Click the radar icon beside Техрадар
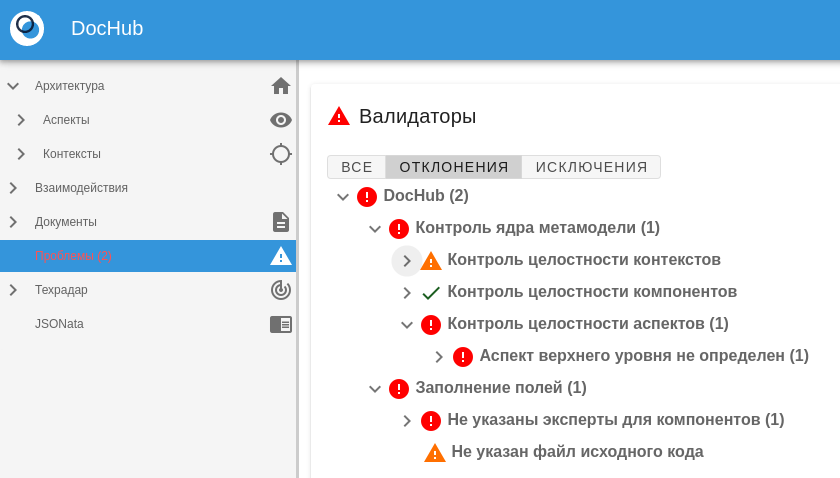 (x=281, y=290)
